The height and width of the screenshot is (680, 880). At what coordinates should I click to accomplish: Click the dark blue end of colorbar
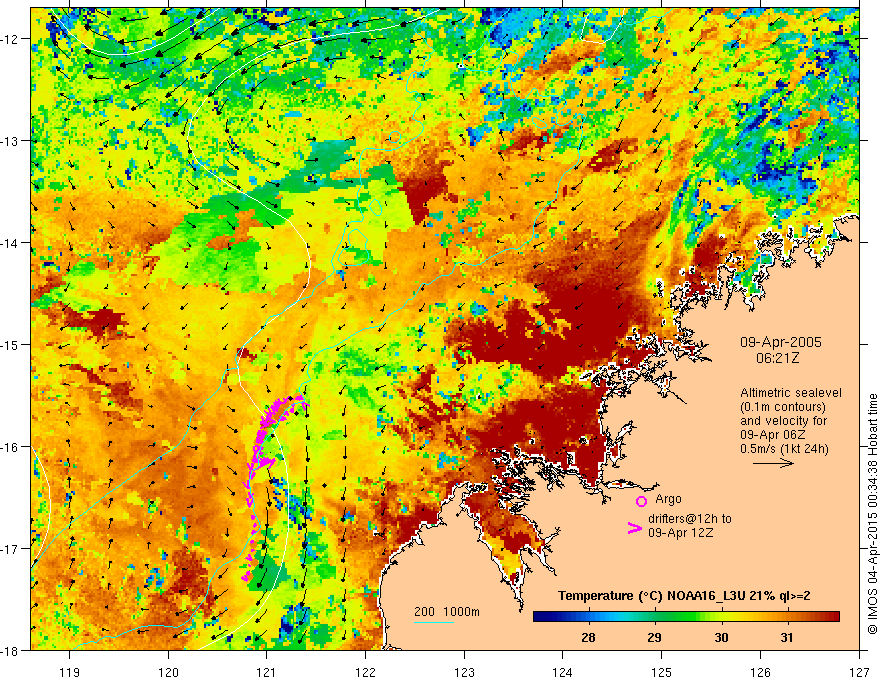538,616
